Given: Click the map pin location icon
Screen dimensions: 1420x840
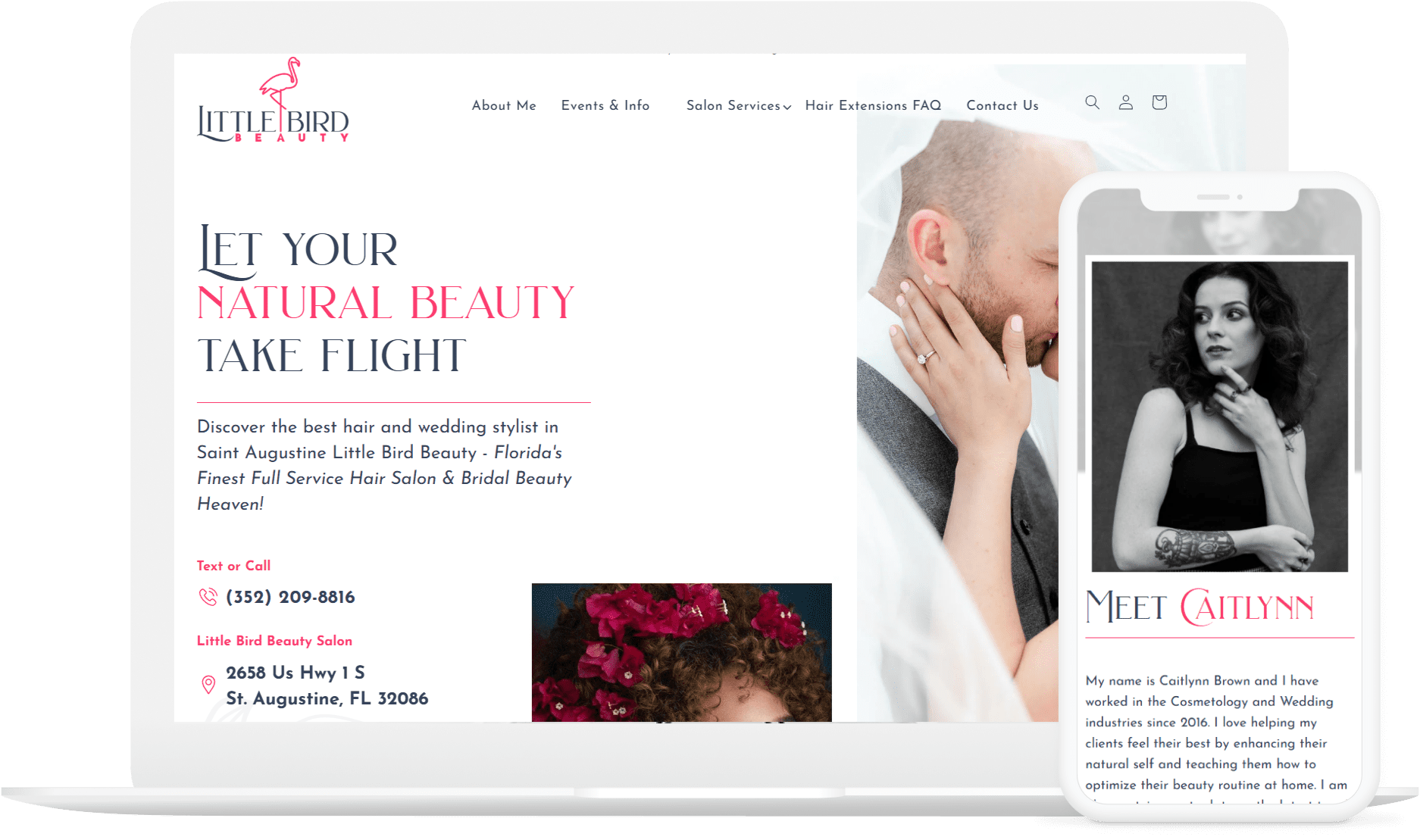Looking at the screenshot, I should [208, 685].
